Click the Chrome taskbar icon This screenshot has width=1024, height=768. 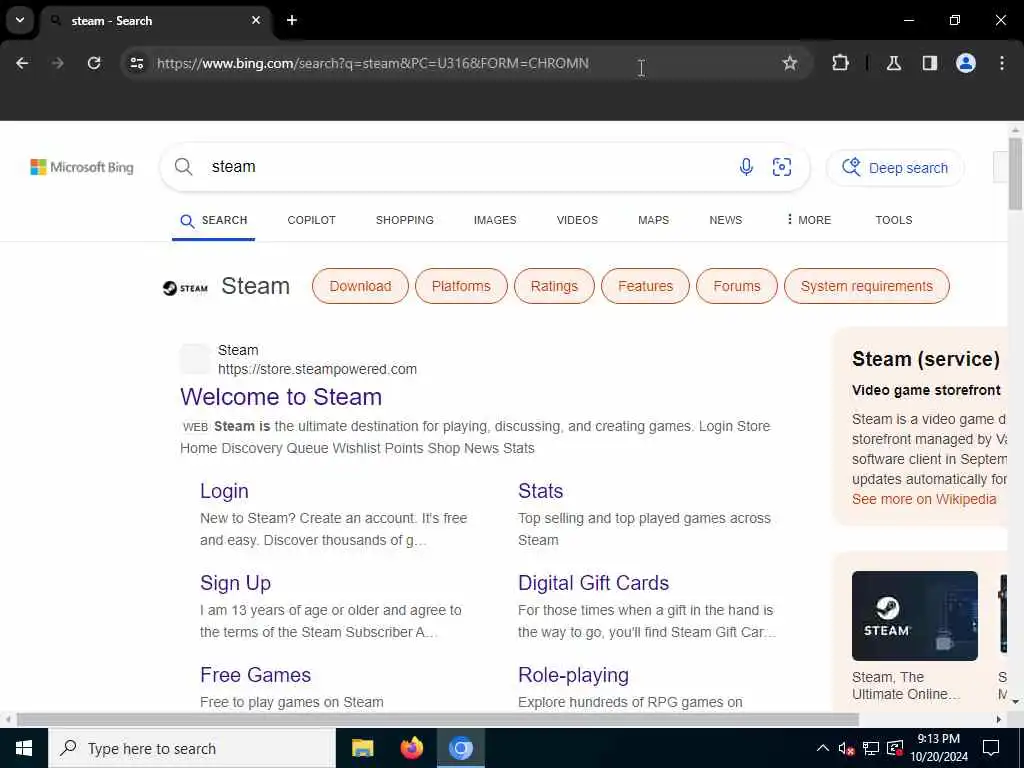460,748
